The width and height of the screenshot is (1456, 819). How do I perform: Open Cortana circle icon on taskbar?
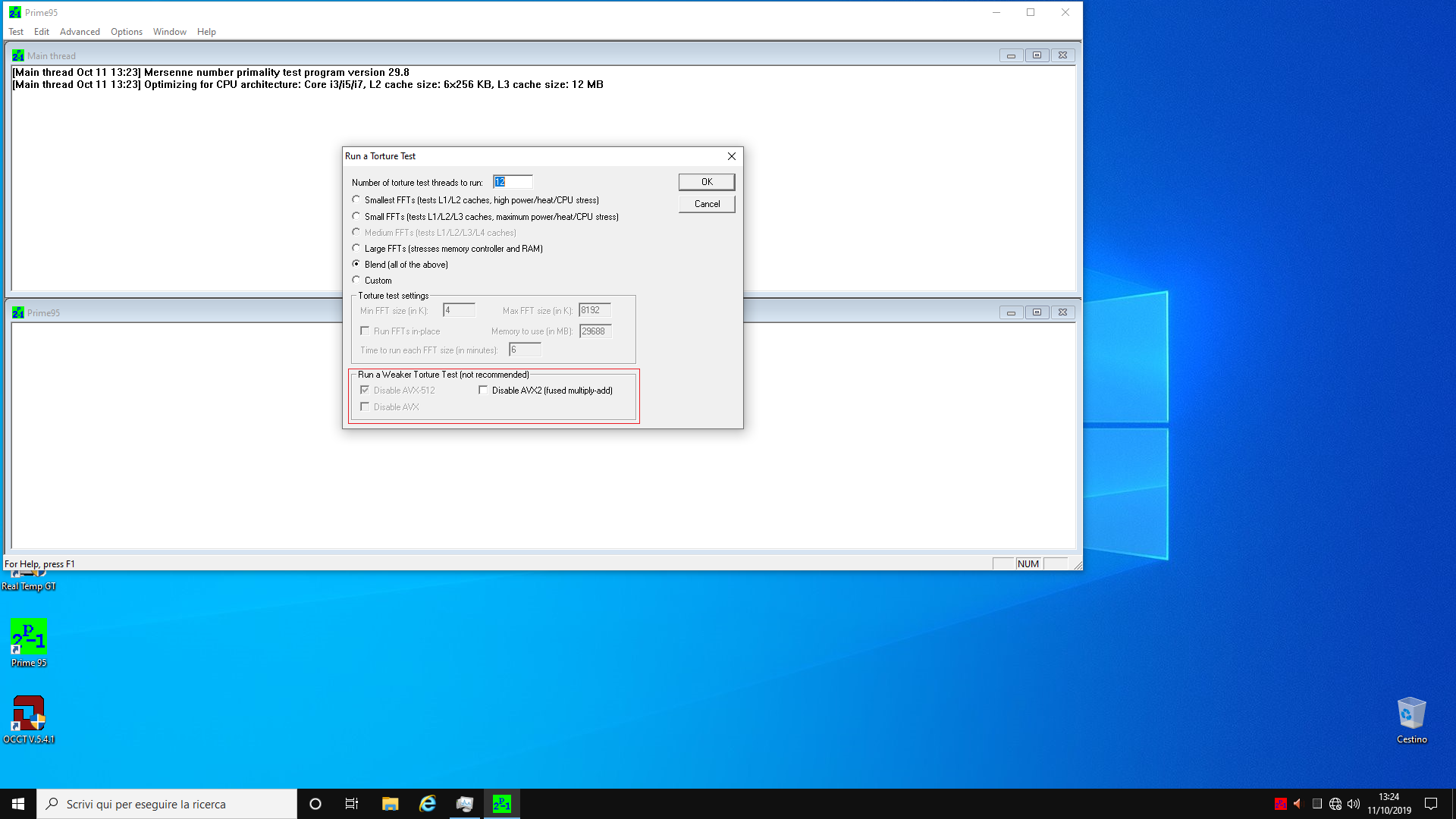pos(315,804)
